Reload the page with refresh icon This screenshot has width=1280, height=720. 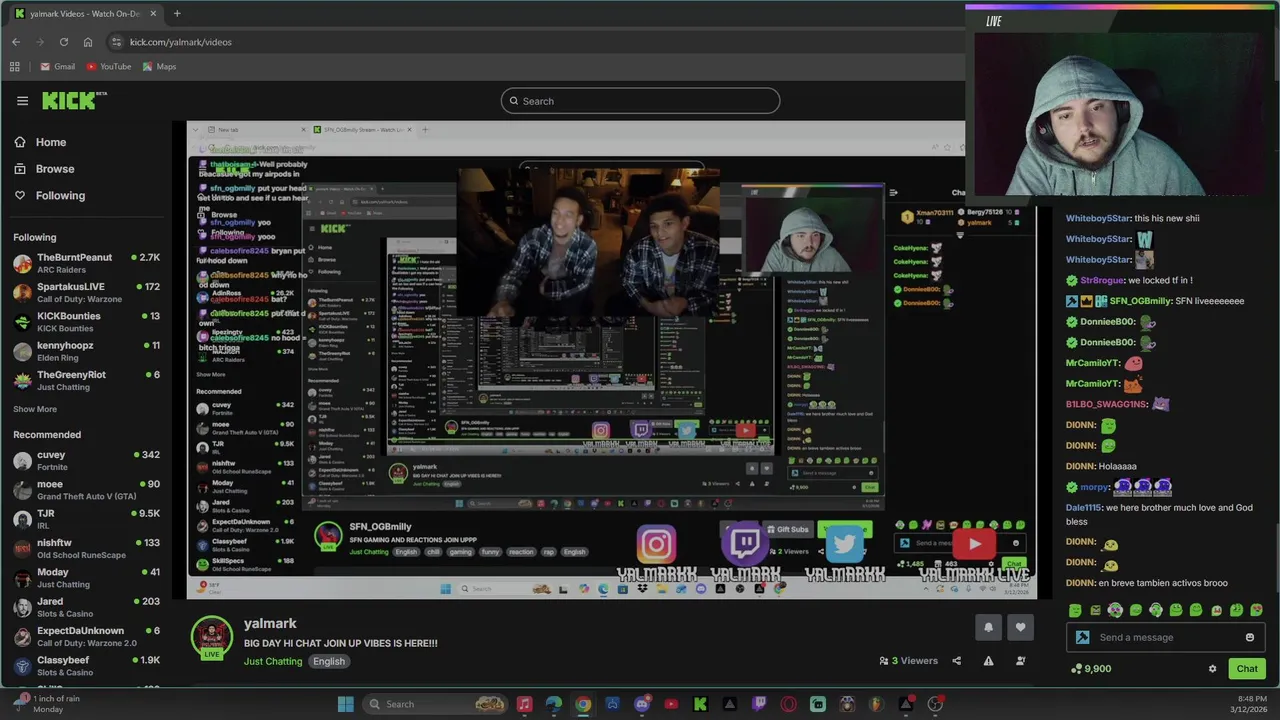[x=64, y=42]
